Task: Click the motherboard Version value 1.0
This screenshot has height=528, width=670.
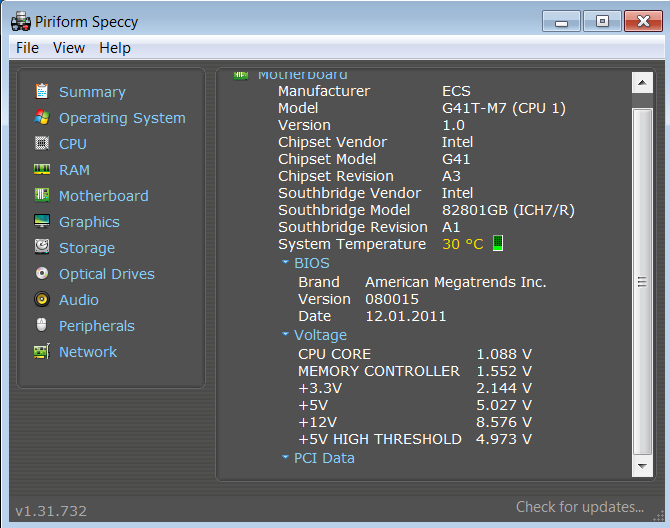Action: tap(453, 125)
